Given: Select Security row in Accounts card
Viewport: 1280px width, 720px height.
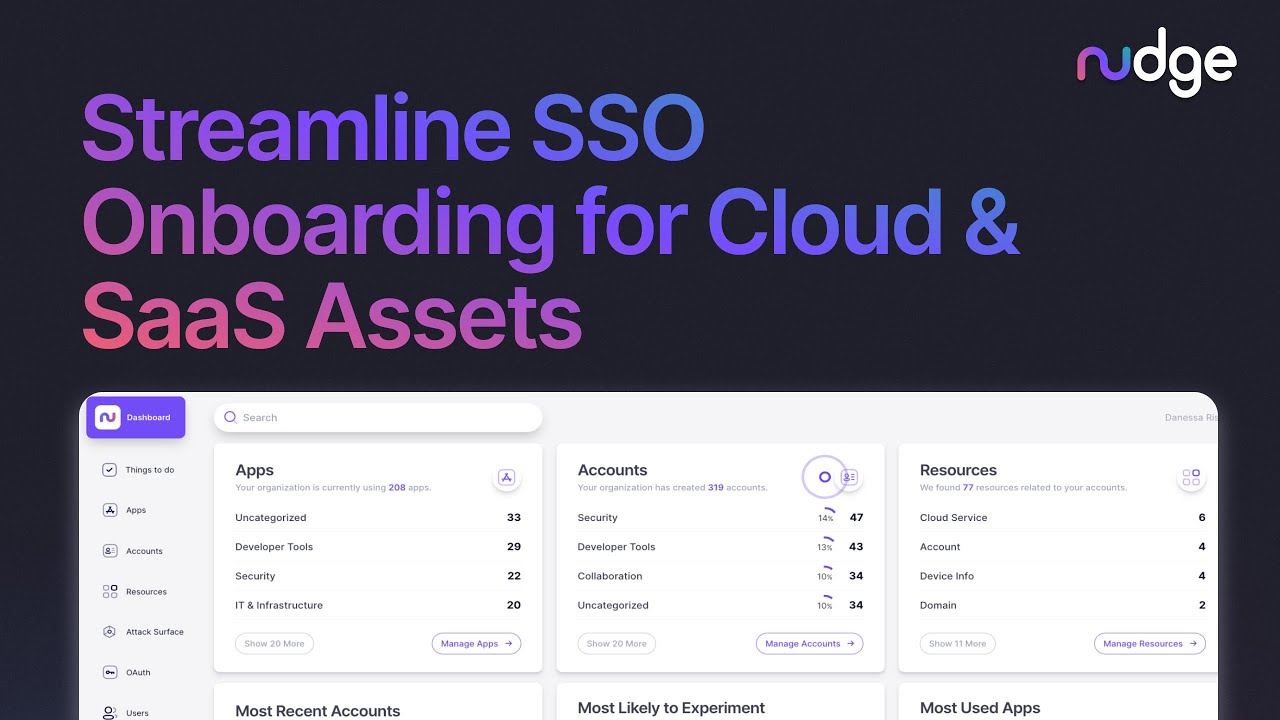Looking at the screenshot, I should pyautogui.click(x=720, y=518).
